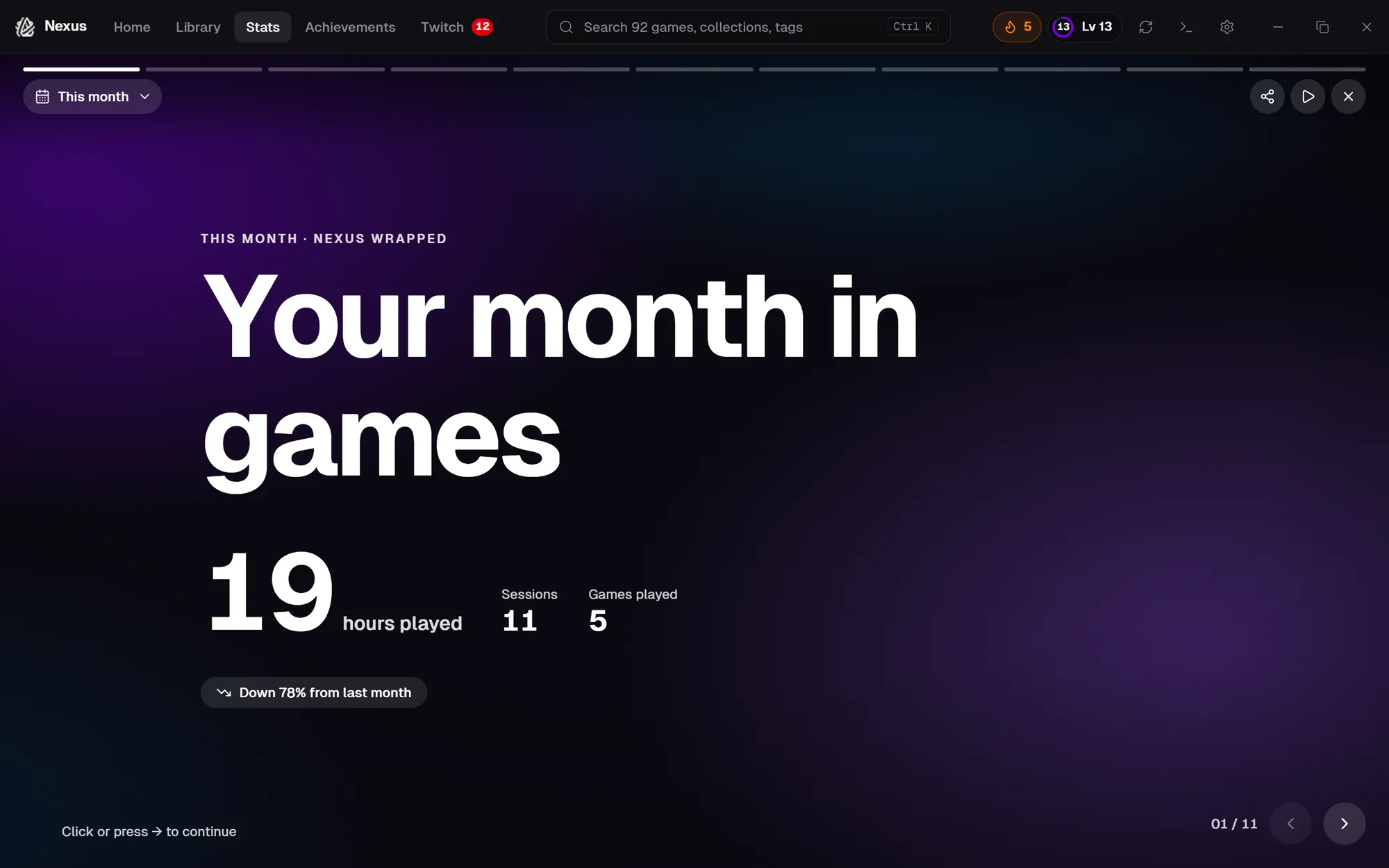This screenshot has width=1389, height=868.
Task: Click the 19 hours played figure
Action: (x=335, y=592)
